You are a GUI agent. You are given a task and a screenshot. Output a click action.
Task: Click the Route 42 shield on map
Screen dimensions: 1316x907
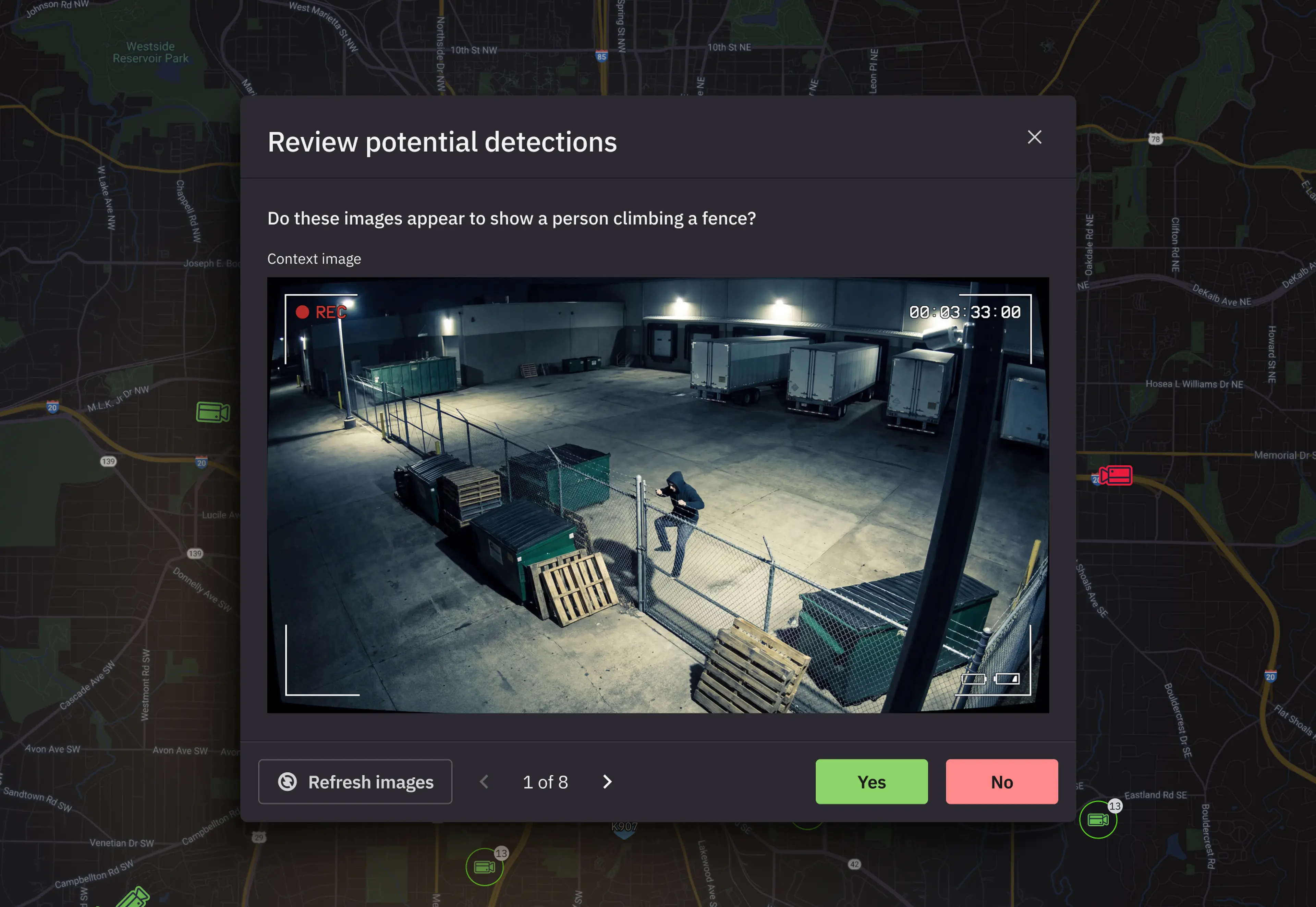[x=855, y=865]
